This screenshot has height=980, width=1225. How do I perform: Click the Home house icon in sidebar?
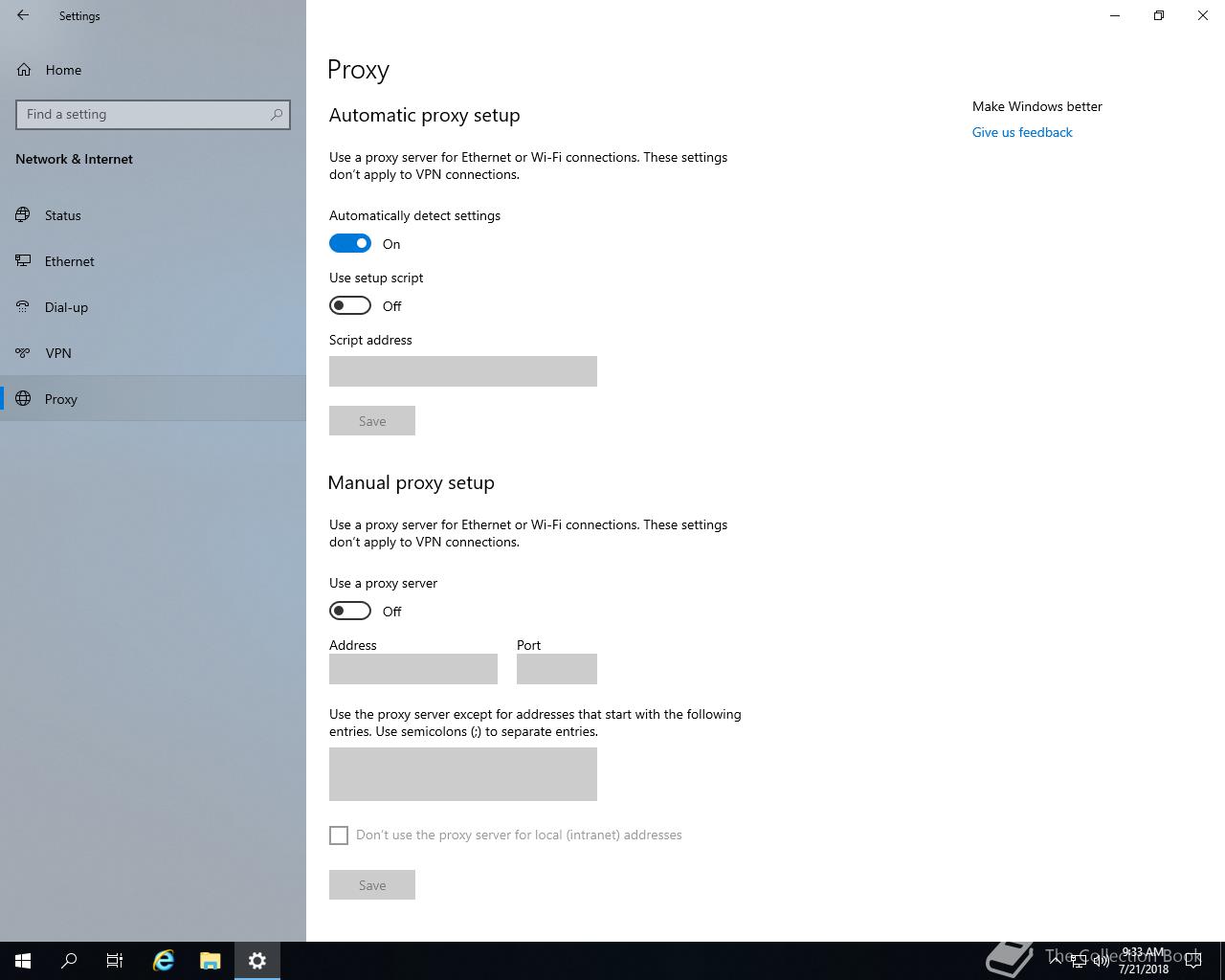pos(24,70)
